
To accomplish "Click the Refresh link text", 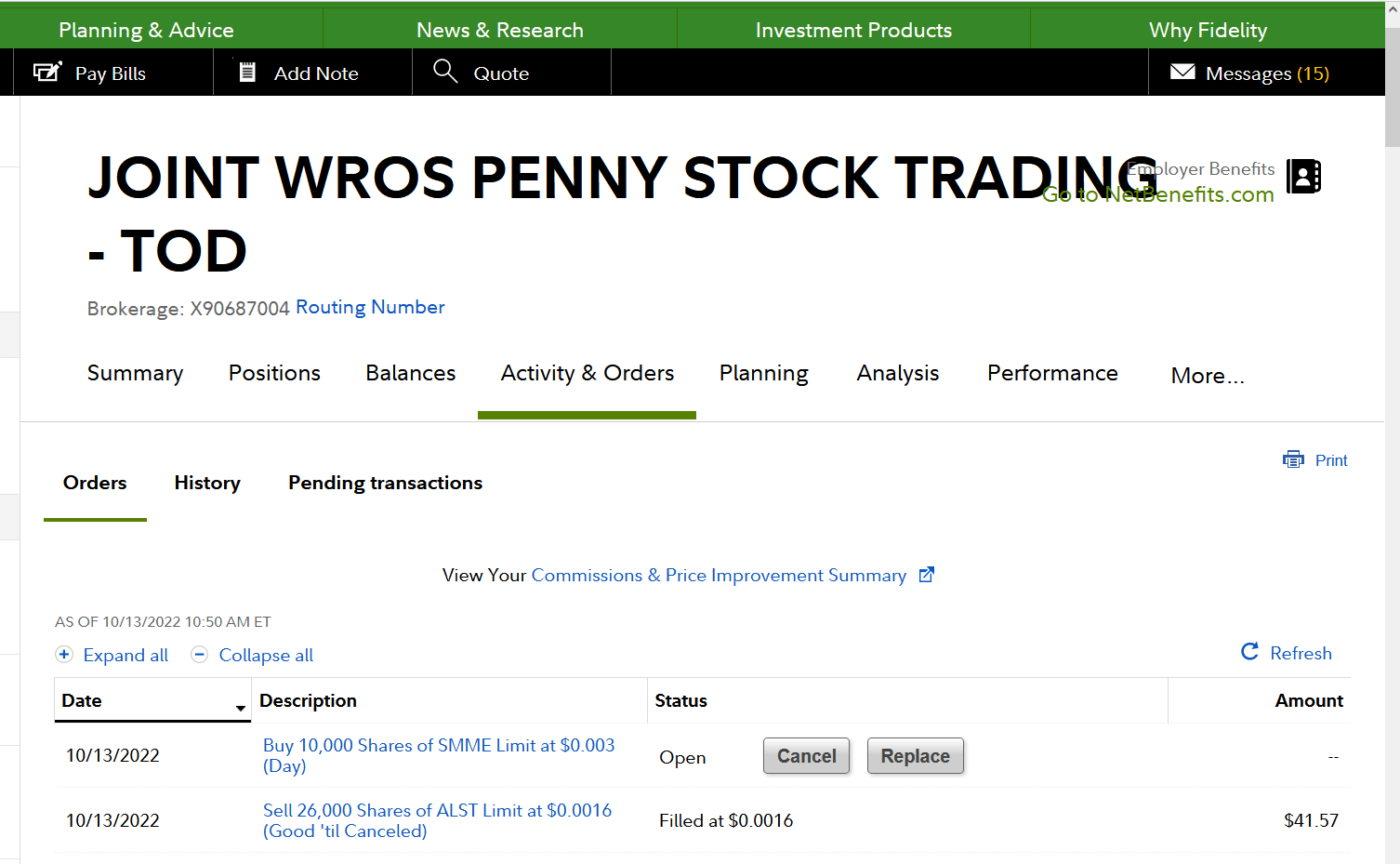I will tap(1301, 653).
